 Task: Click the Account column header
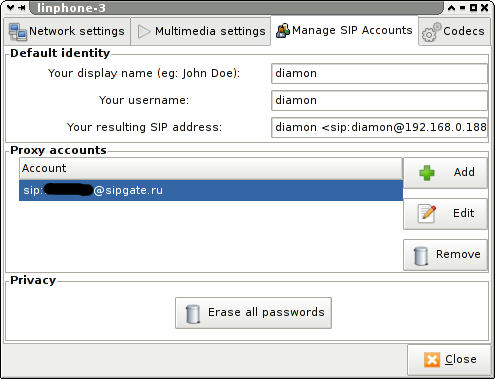(x=211, y=168)
